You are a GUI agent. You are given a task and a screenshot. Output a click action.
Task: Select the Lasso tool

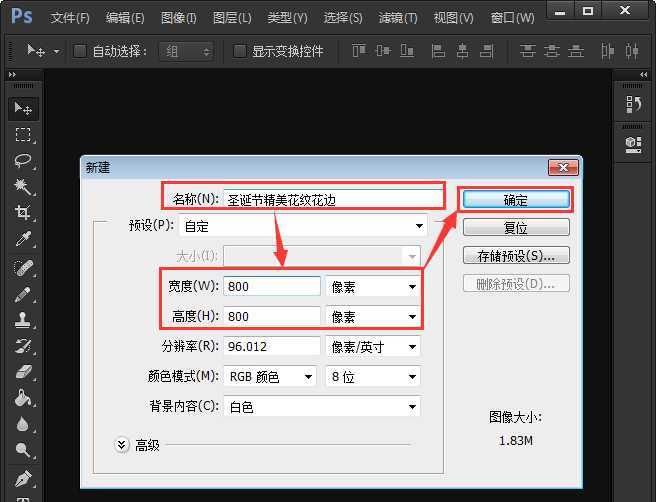click(x=22, y=161)
